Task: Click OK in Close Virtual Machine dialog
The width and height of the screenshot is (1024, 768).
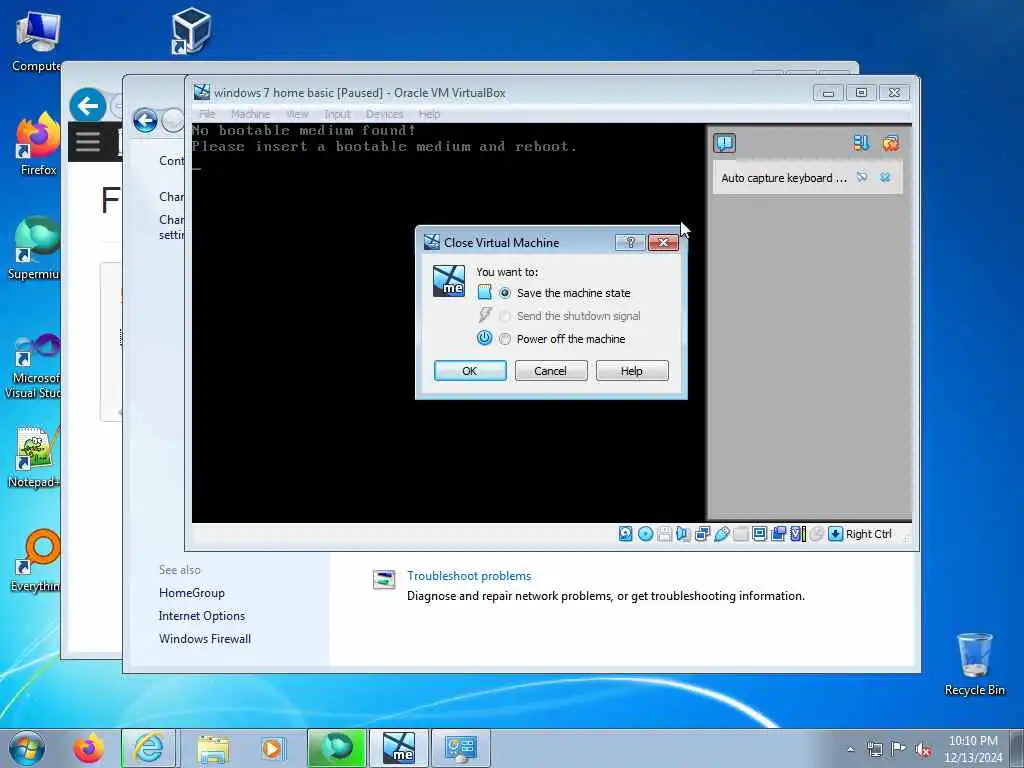Action: pyautogui.click(x=470, y=371)
